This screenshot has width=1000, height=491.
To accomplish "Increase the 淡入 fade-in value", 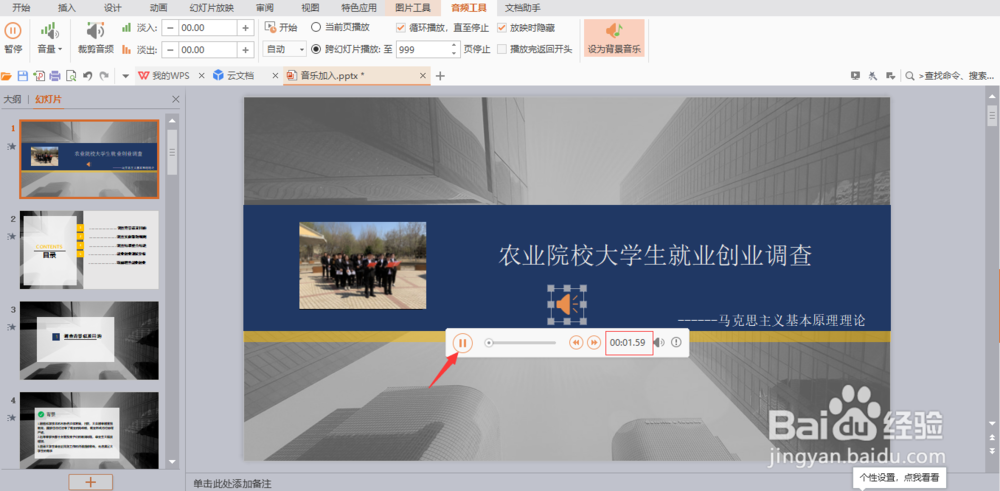I will (246, 28).
